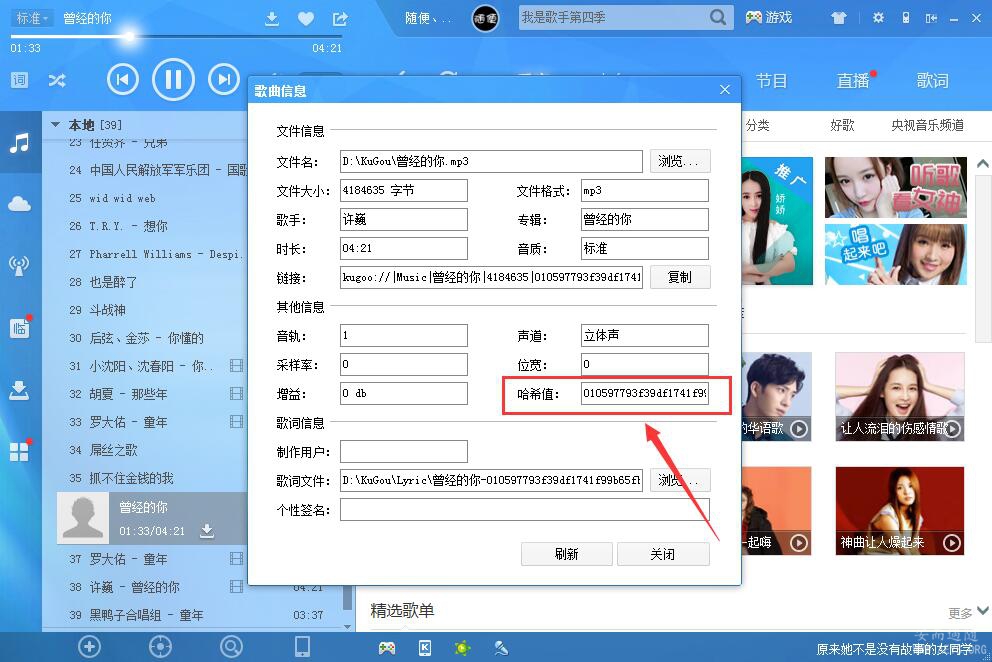Click the add (plus) icon in bottom bar

[89, 647]
